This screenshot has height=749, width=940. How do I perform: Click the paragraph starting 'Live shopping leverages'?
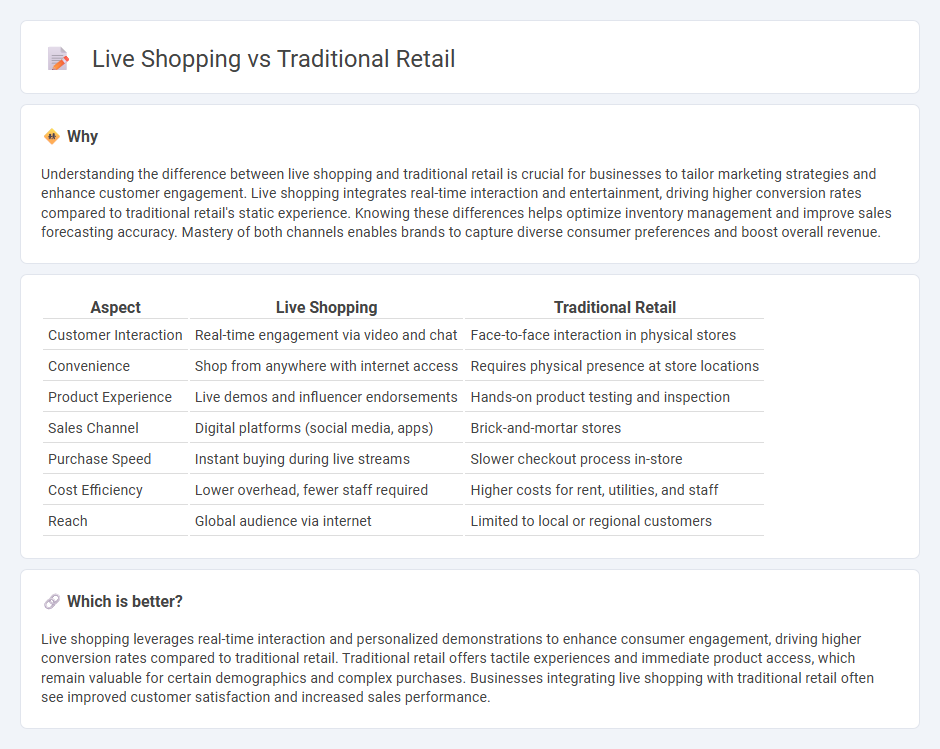pyautogui.click(x=457, y=668)
